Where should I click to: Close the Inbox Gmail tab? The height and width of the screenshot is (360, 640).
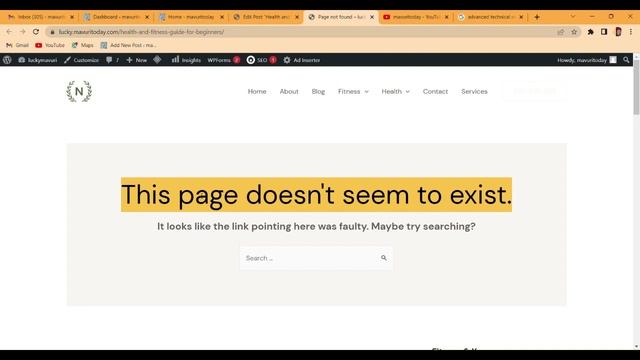pyautogui.click(x=72, y=17)
